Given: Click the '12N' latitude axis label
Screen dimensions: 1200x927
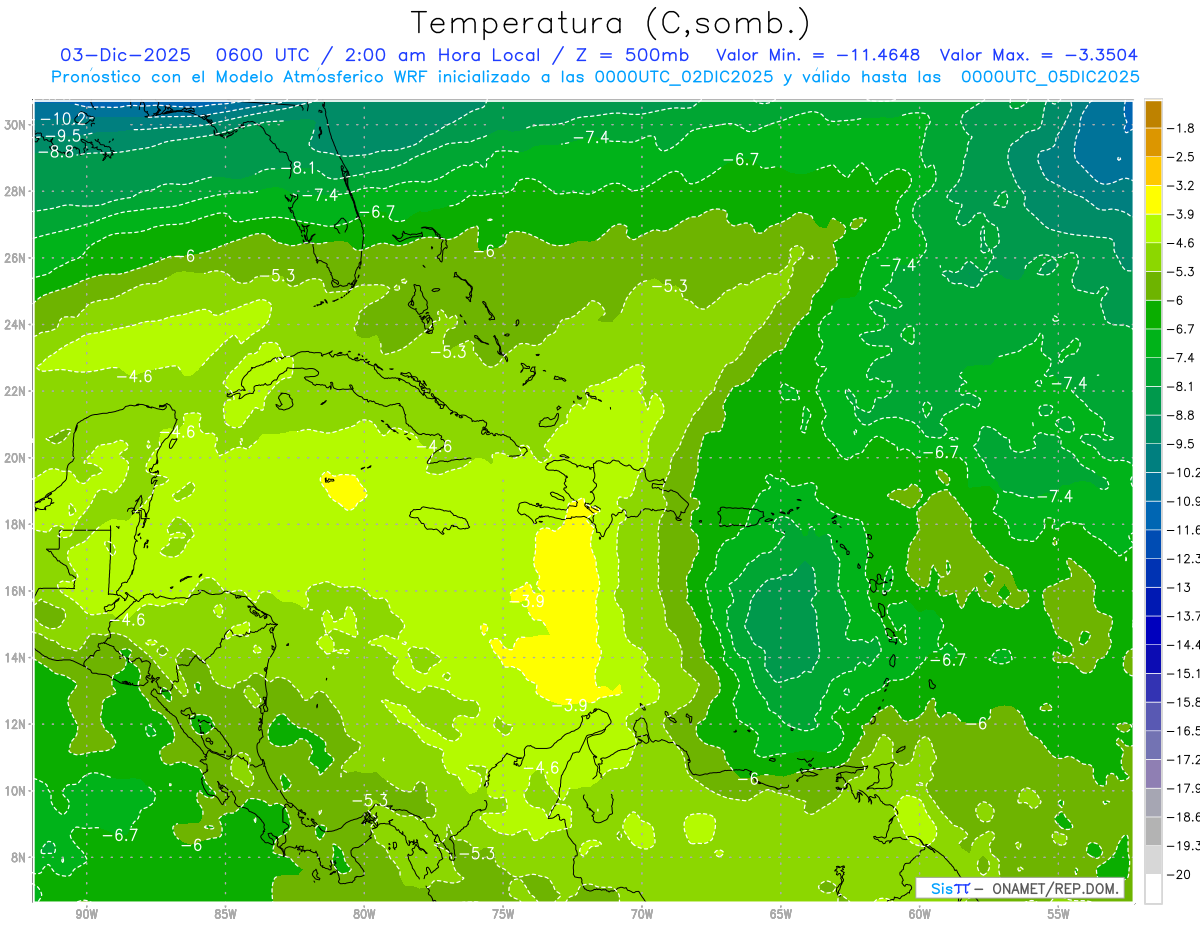Looking at the screenshot, I should (x=16, y=723).
